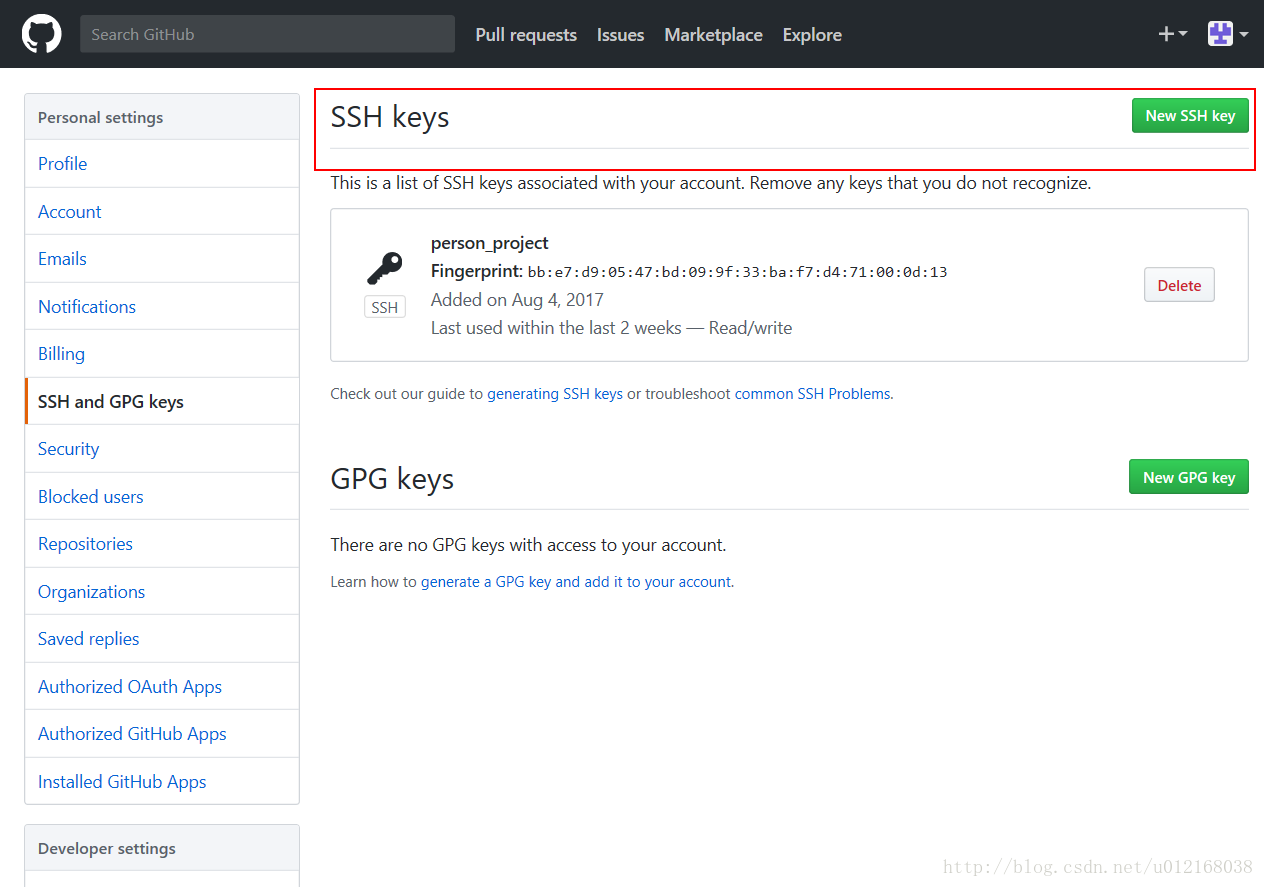1264x887 pixels.
Task: Open Authorized GitHub Apps page
Action: click(162, 734)
